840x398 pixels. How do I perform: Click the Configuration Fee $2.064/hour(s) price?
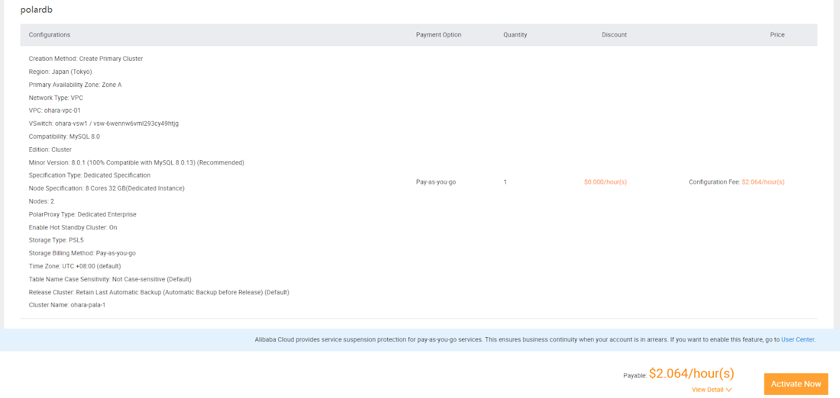click(x=737, y=182)
